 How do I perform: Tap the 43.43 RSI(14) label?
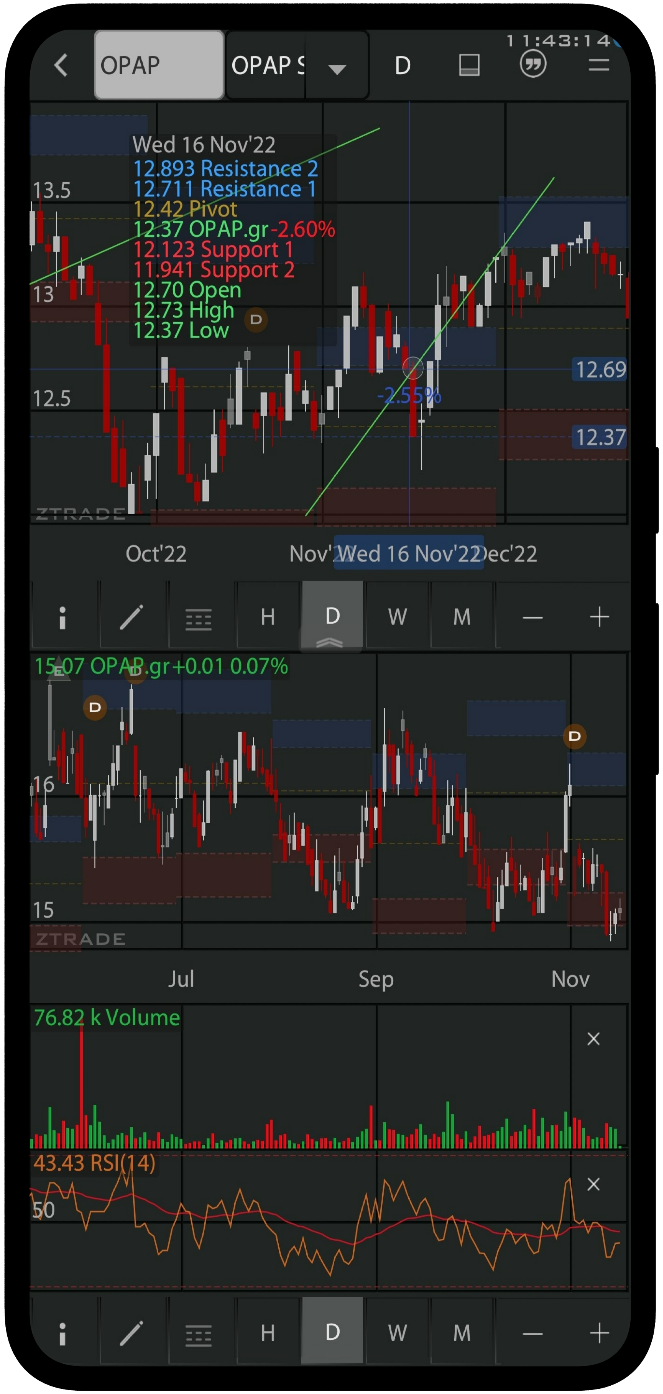coord(95,1164)
